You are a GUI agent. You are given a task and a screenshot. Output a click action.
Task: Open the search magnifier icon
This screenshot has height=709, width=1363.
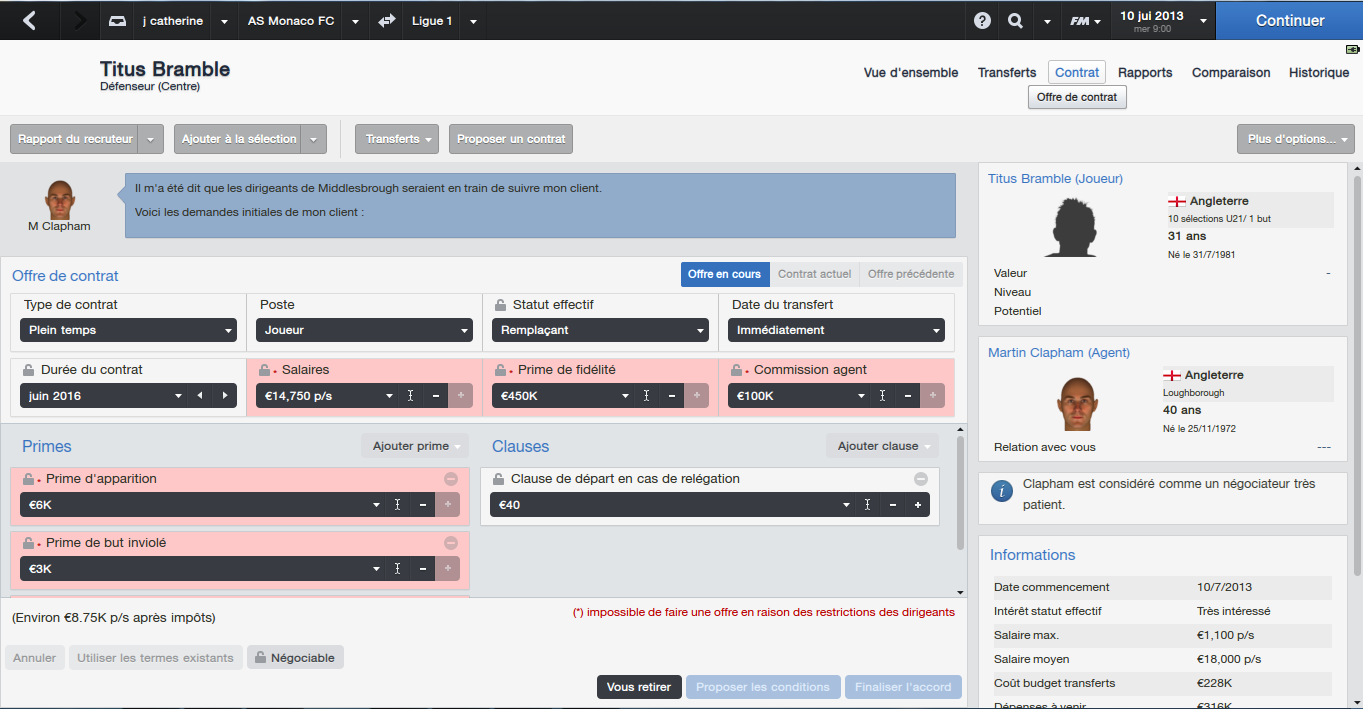(1016, 20)
